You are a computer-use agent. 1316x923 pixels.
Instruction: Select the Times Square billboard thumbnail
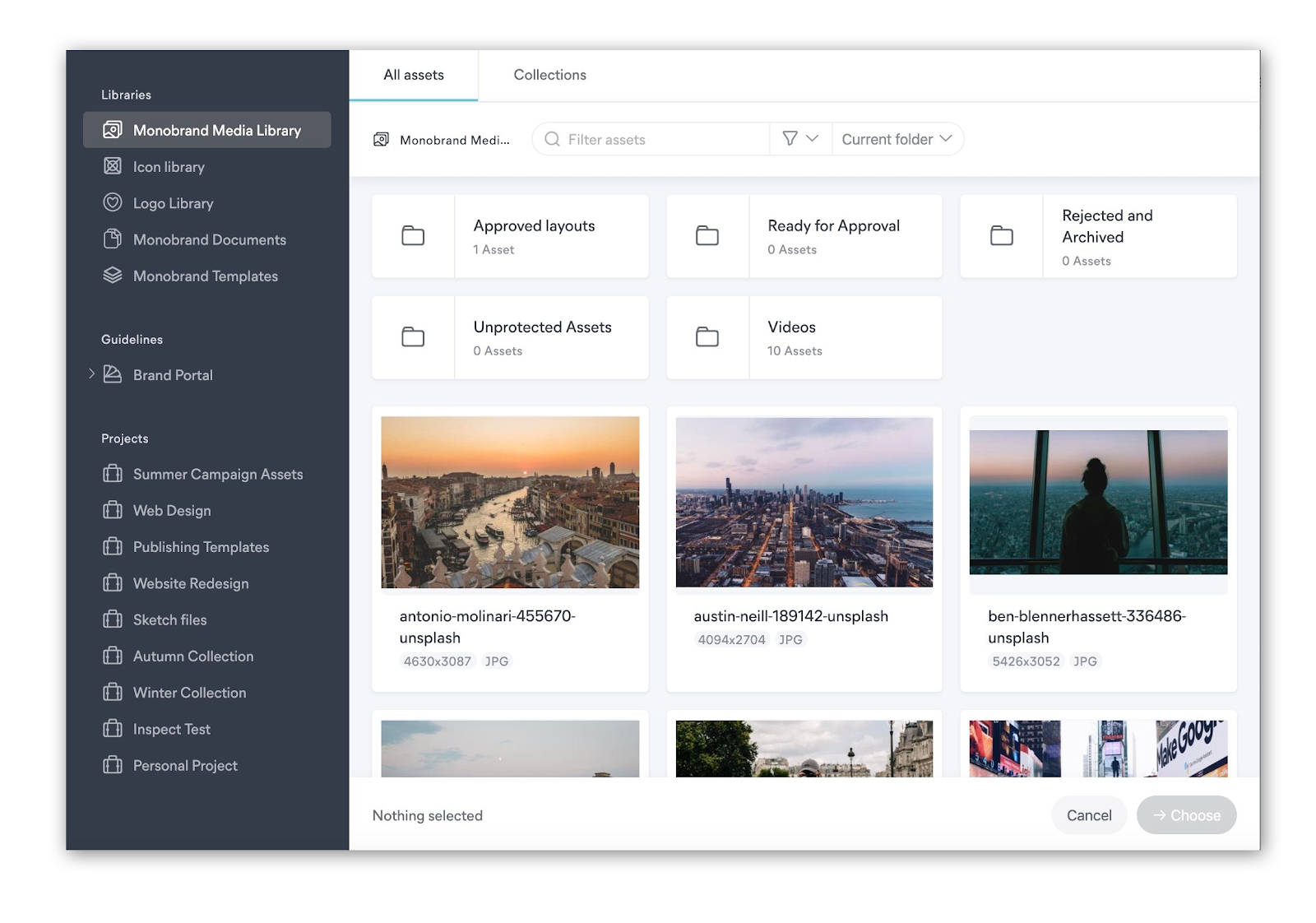[1098, 749]
